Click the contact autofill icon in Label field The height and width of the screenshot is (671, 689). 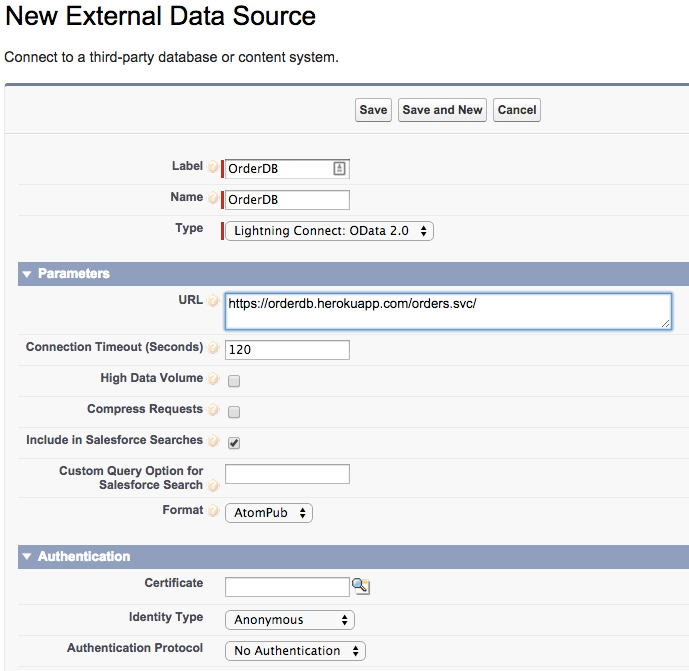pos(339,169)
